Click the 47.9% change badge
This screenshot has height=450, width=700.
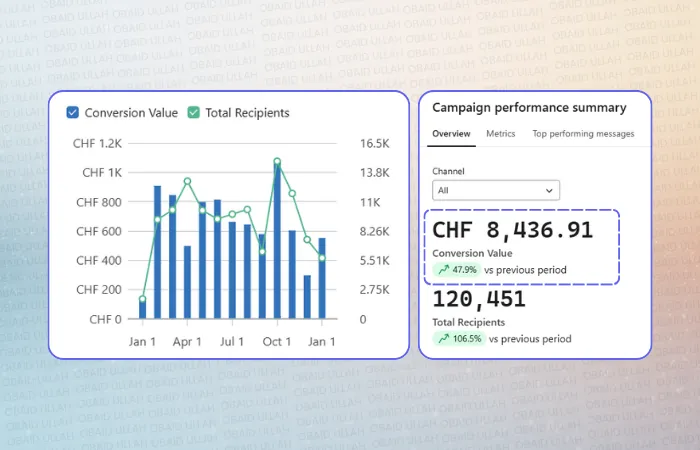457,270
